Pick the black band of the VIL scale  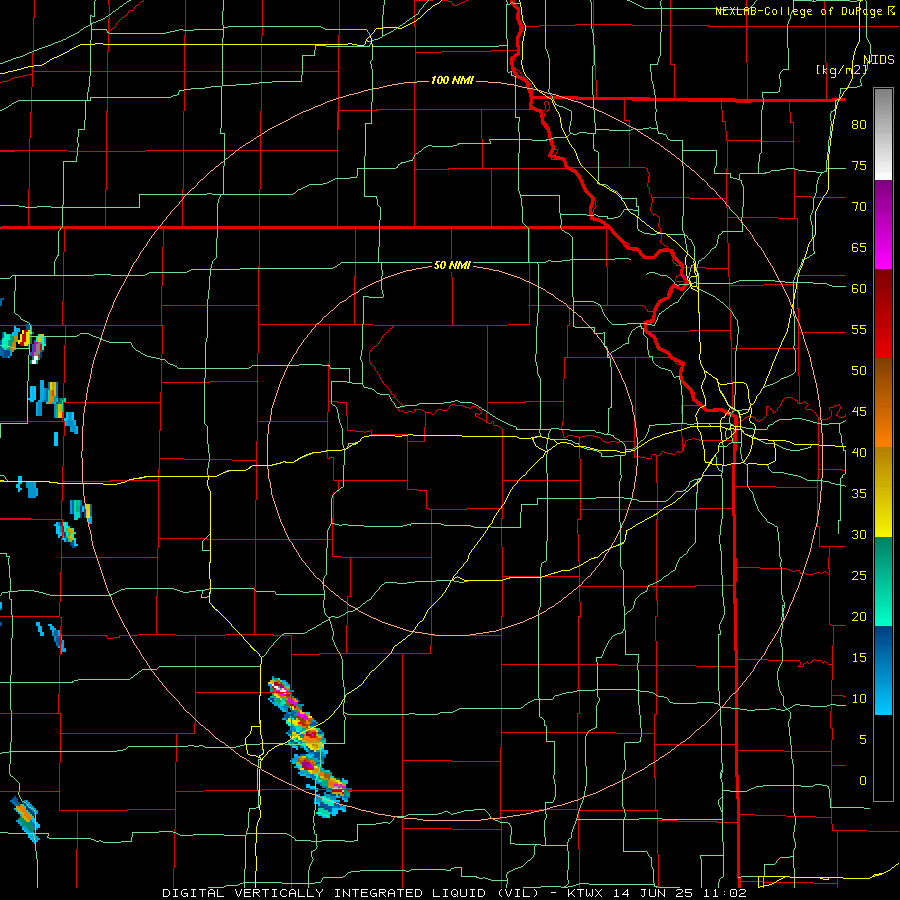point(883,758)
